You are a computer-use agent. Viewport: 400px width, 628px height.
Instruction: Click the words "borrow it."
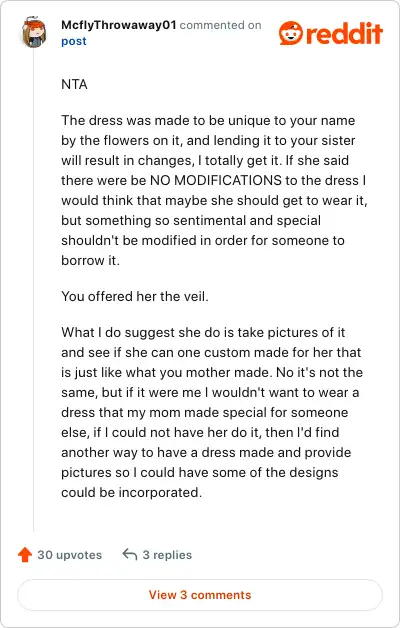point(90,260)
